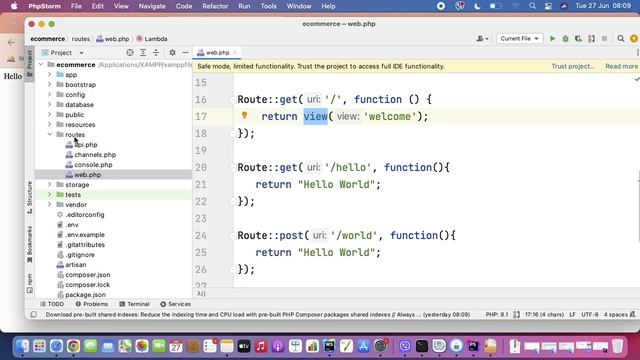Viewport: 640px width, 360px height.
Task: Open the Bookmarks tool window stripe
Action: [x=29, y=244]
